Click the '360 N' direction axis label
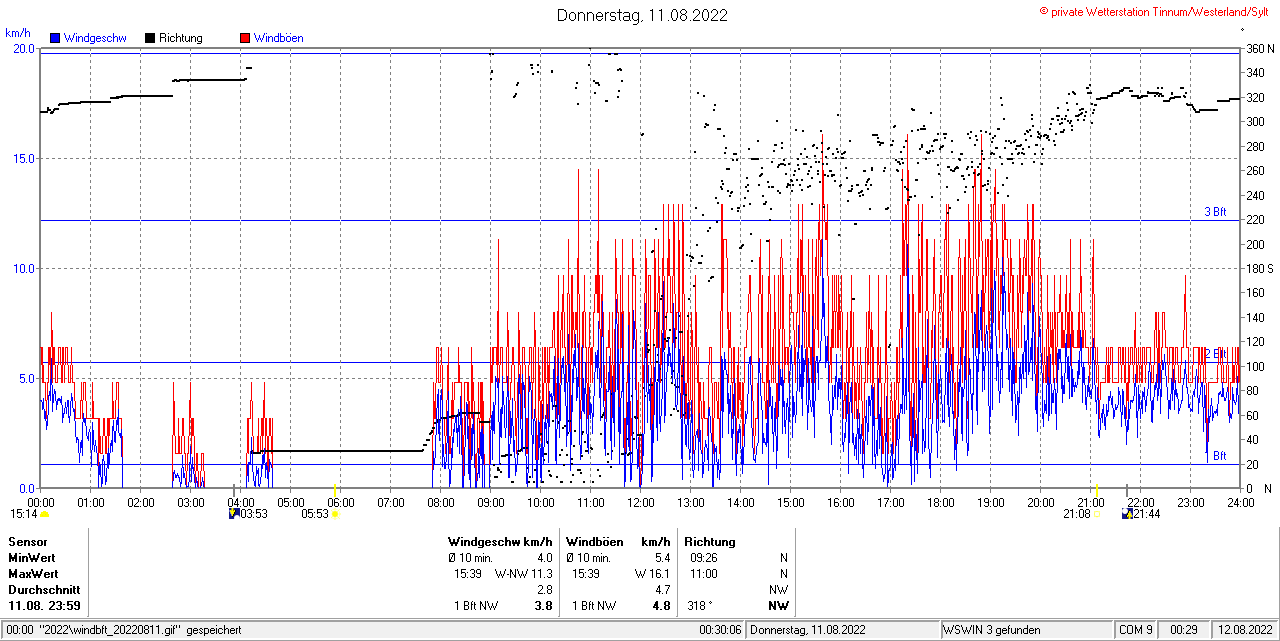Viewport: 1280px width, 641px height. pos(1259,49)
